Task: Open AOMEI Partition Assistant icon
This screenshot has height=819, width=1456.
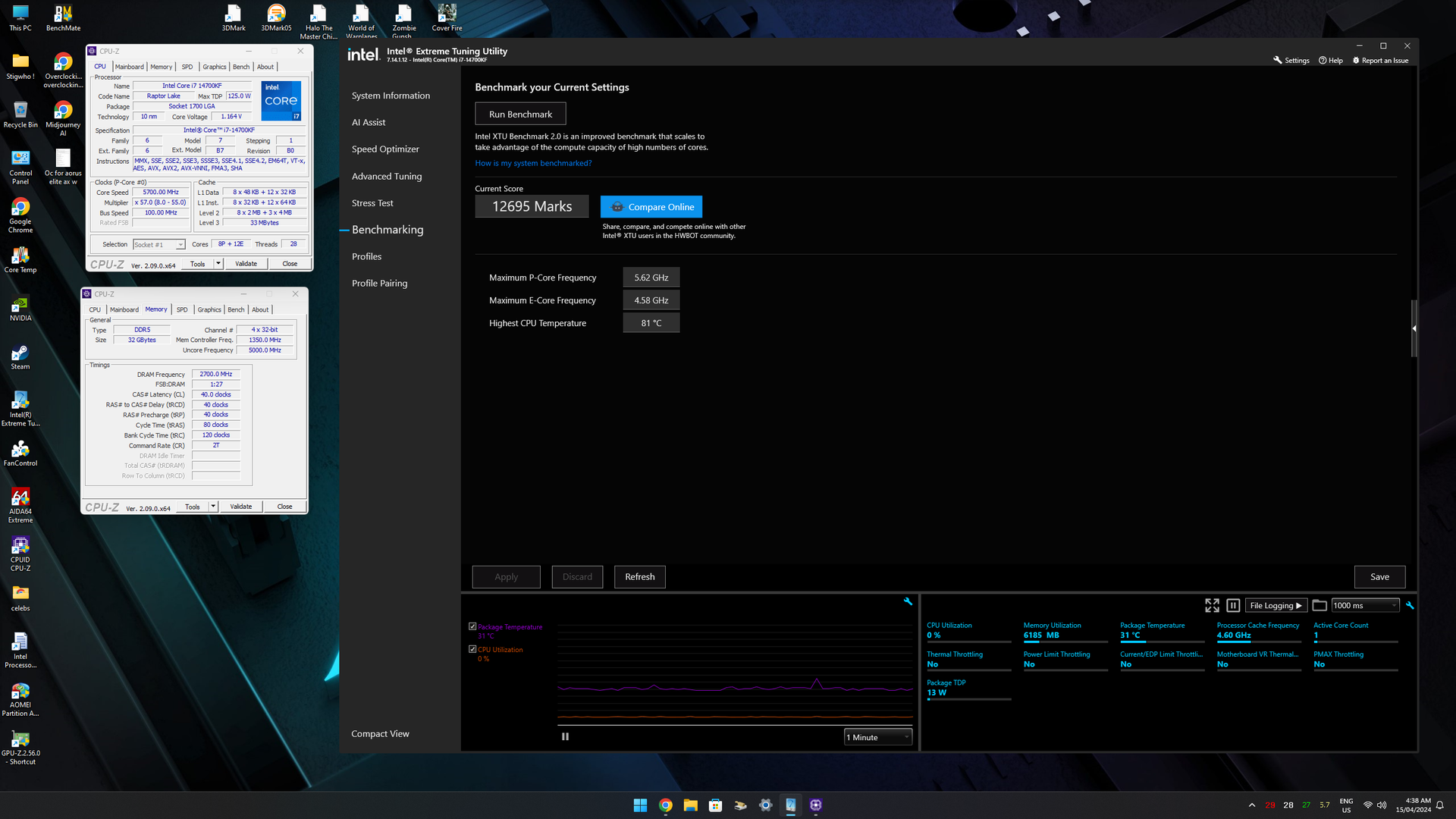Action: 20,699
